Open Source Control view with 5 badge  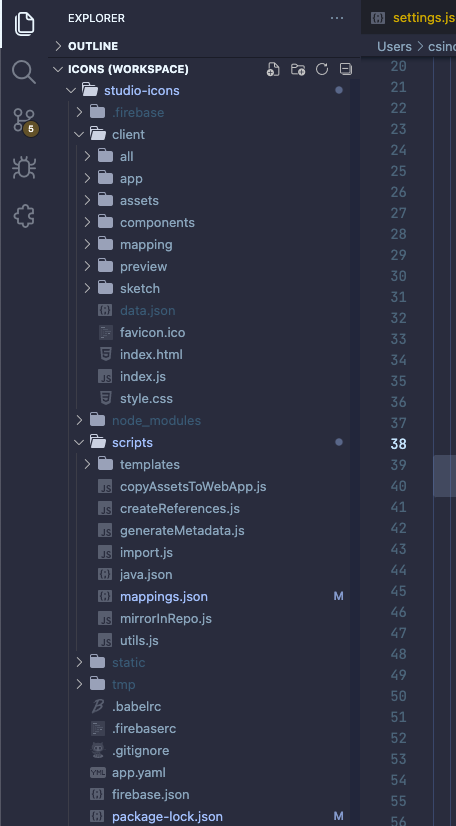(24, 122)
